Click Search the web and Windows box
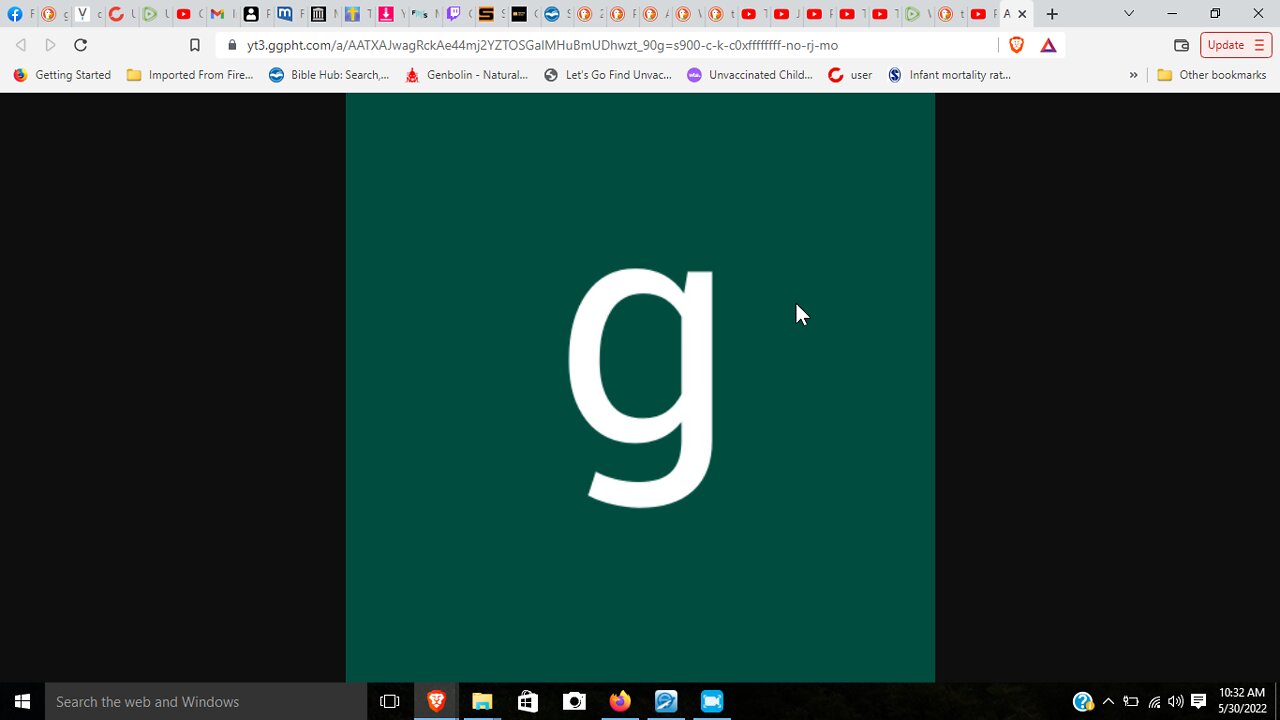Screen dimensions: 1280x720 click(x=205, y=702)
